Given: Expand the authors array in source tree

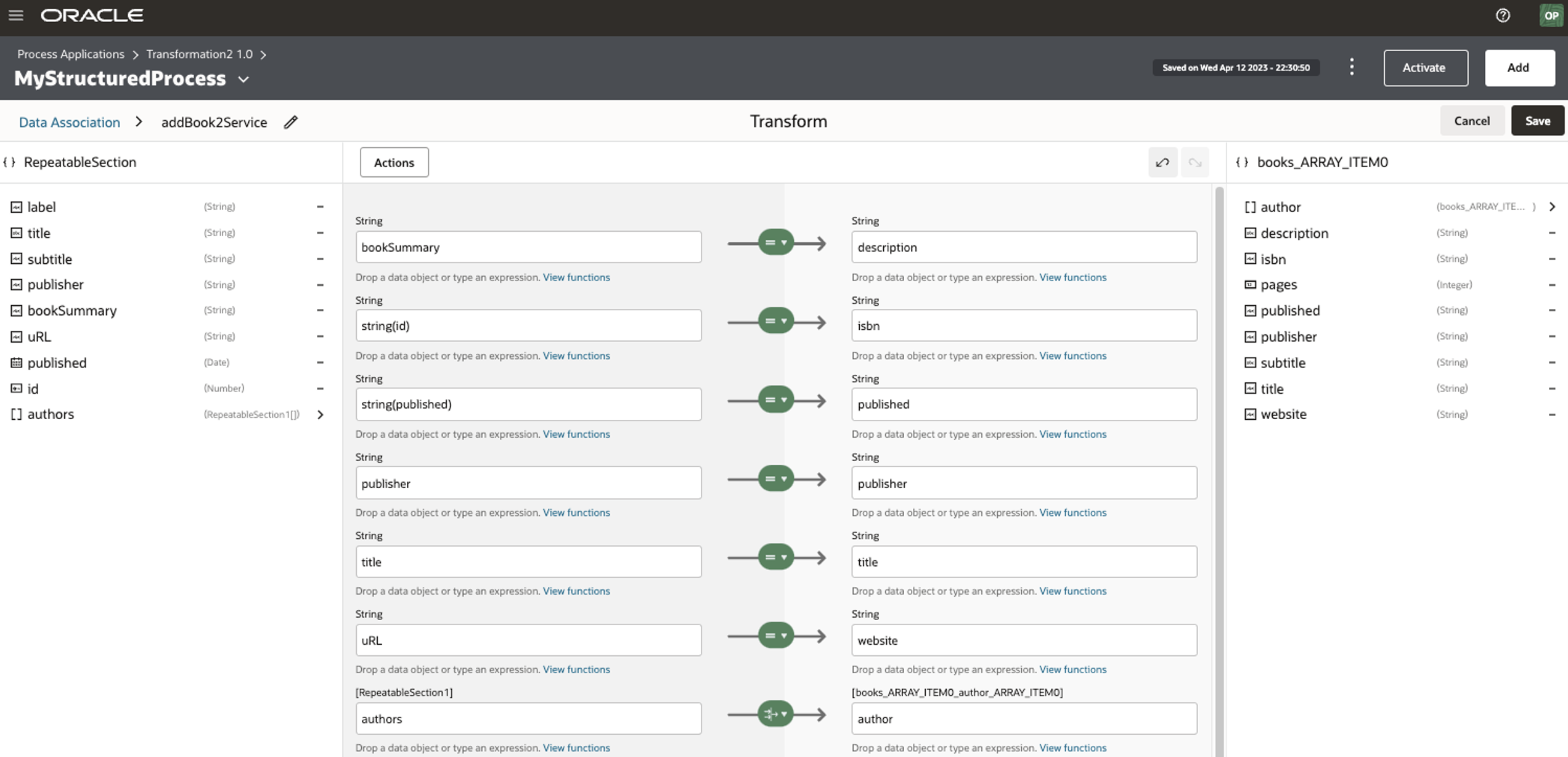Looking at the screenshot, I should coord(321,415).
